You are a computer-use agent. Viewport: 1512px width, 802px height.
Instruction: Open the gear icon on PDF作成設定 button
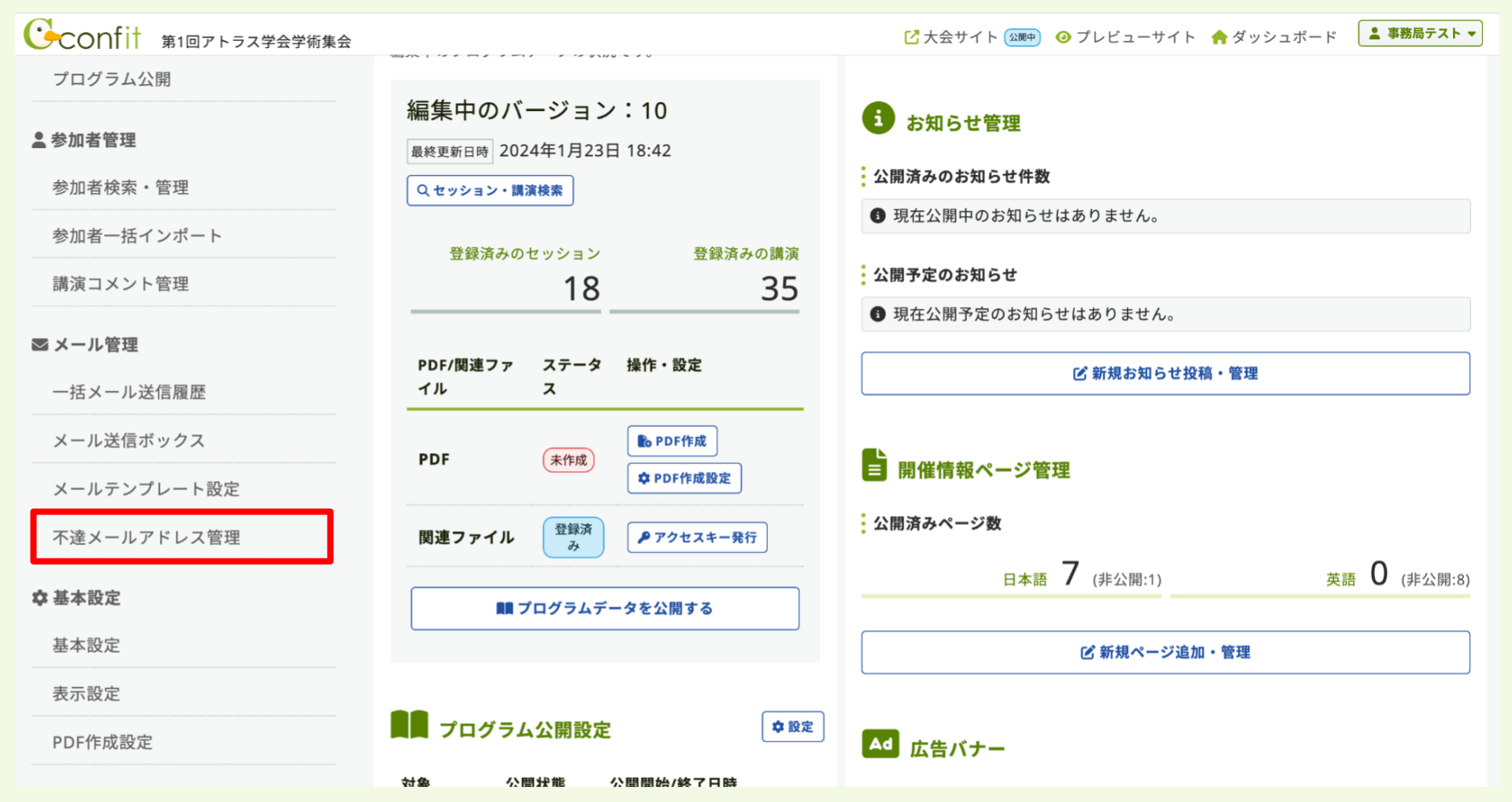click(x=643, y=478)
